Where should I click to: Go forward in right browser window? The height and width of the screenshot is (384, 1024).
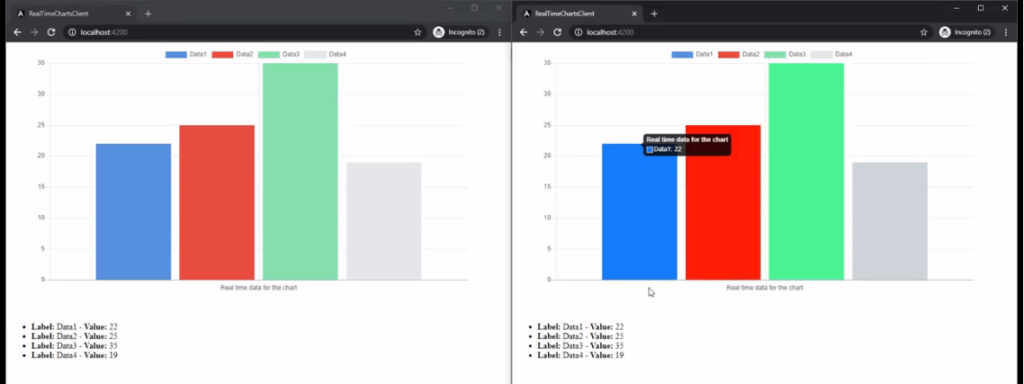(540, 32)
